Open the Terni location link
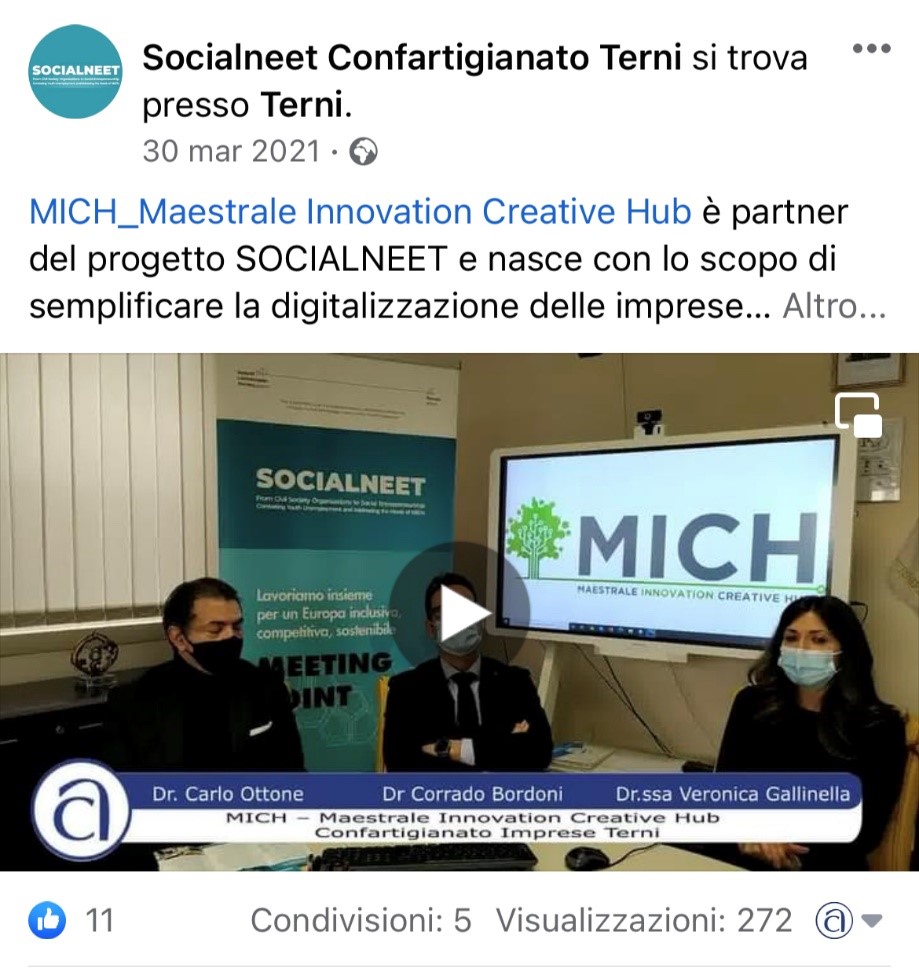The image size is (919, 972). (302, 105)
